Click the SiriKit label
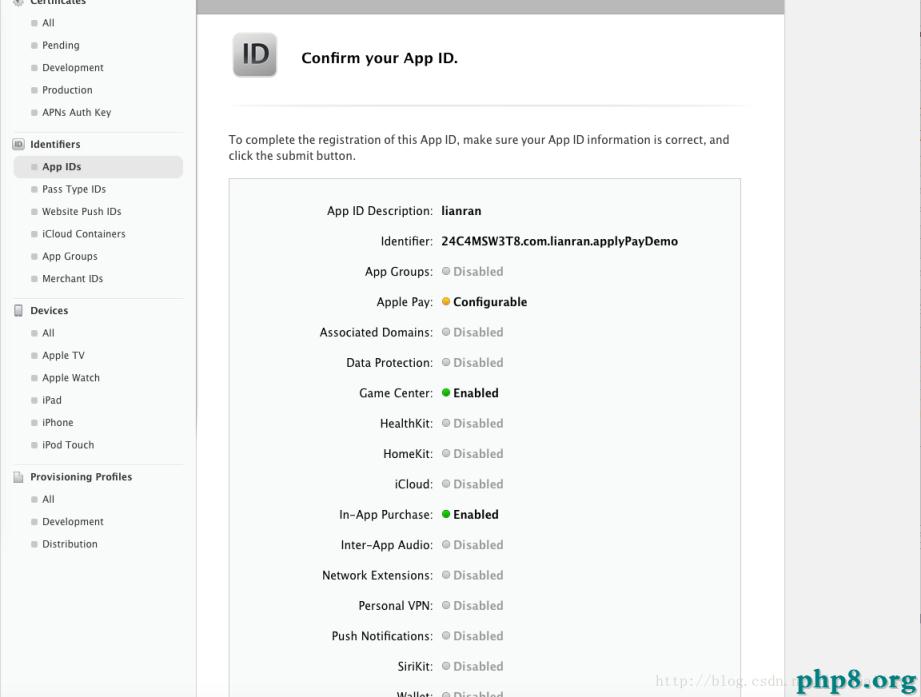921x697 pixels. coord(415,666)
